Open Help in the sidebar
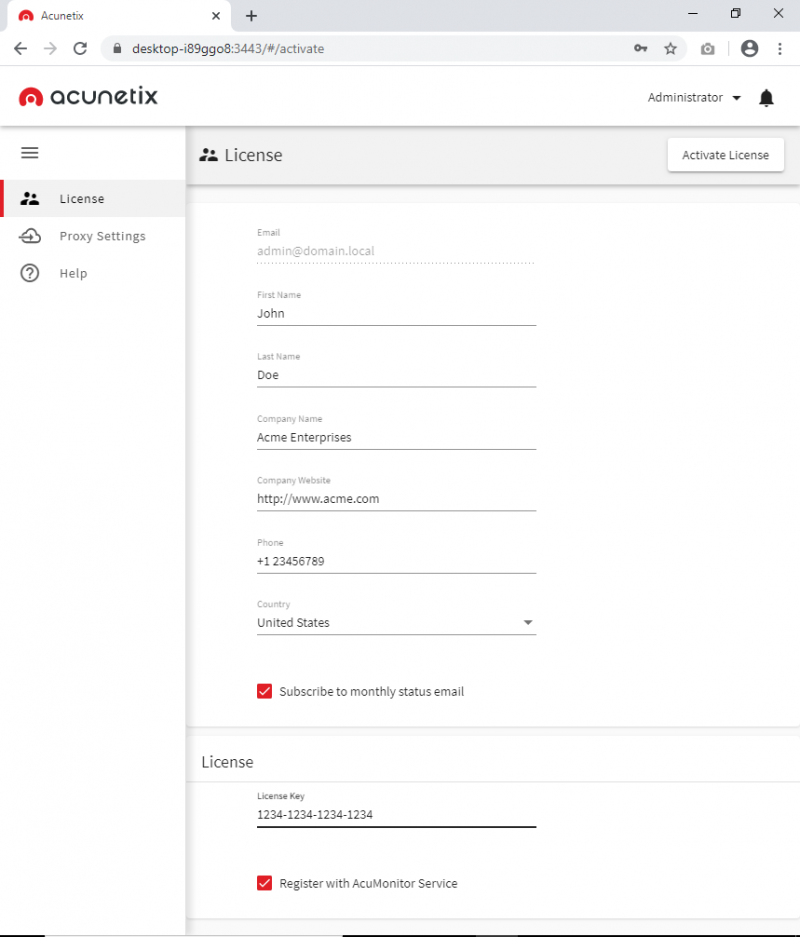This screenshot has width=800, height=937. (93, 273)
